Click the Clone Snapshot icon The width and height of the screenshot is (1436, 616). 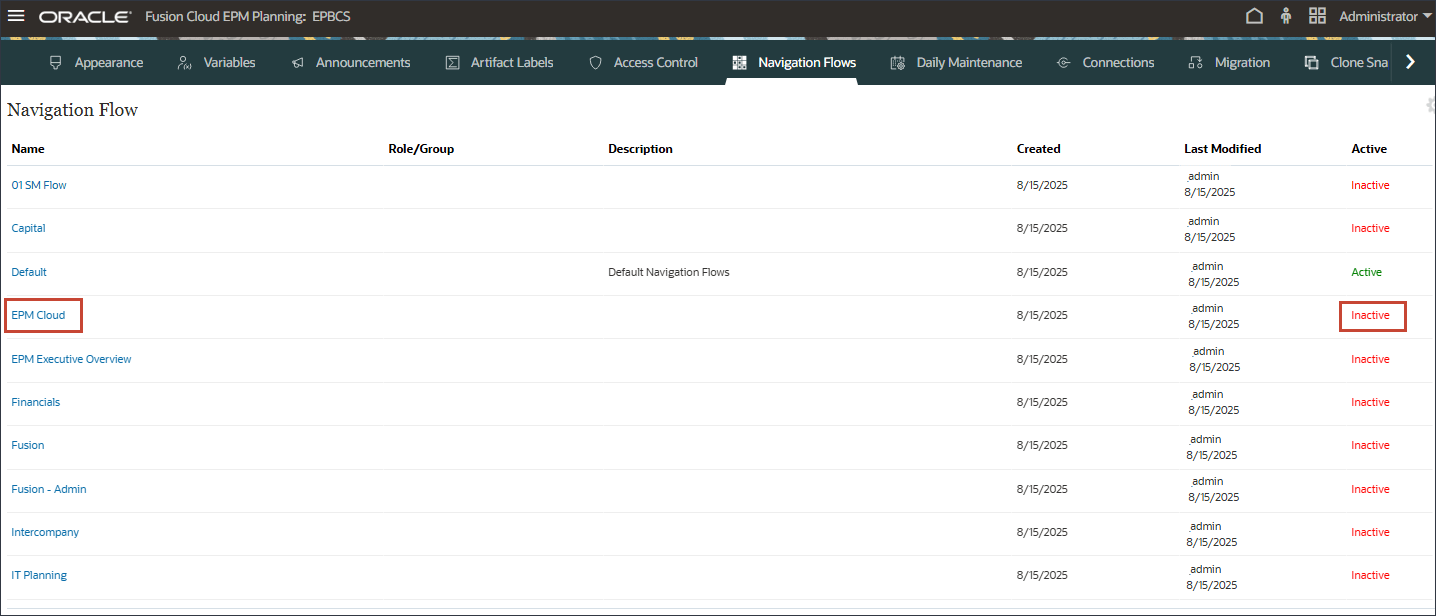click(1311, 62)
